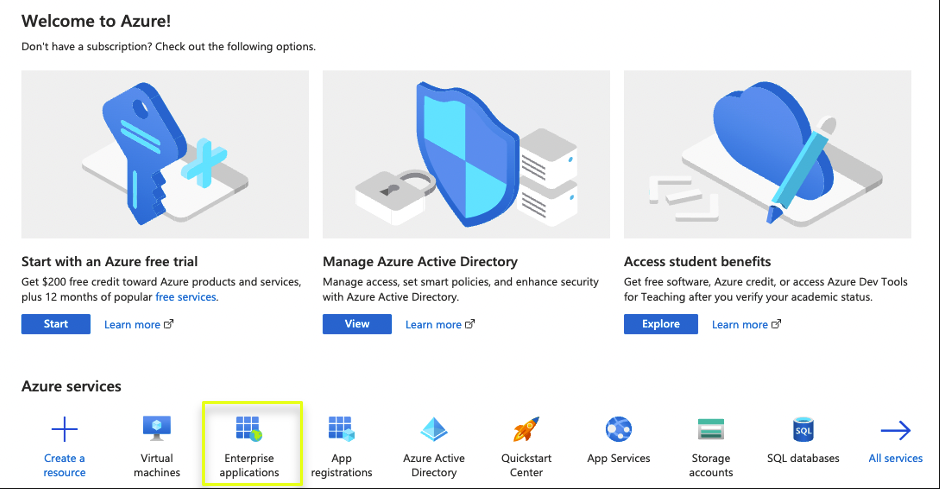Click the App registrations label text
Image resolution: width=940 pixels, height=489 pixels.
[x=342, y=465]
